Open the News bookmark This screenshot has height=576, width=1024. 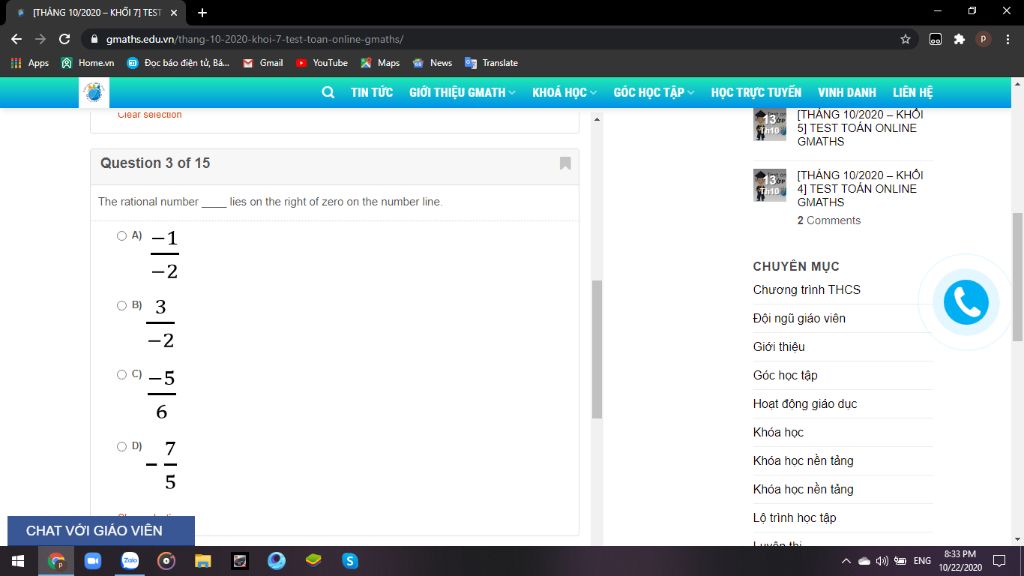(x=432, y=63)
